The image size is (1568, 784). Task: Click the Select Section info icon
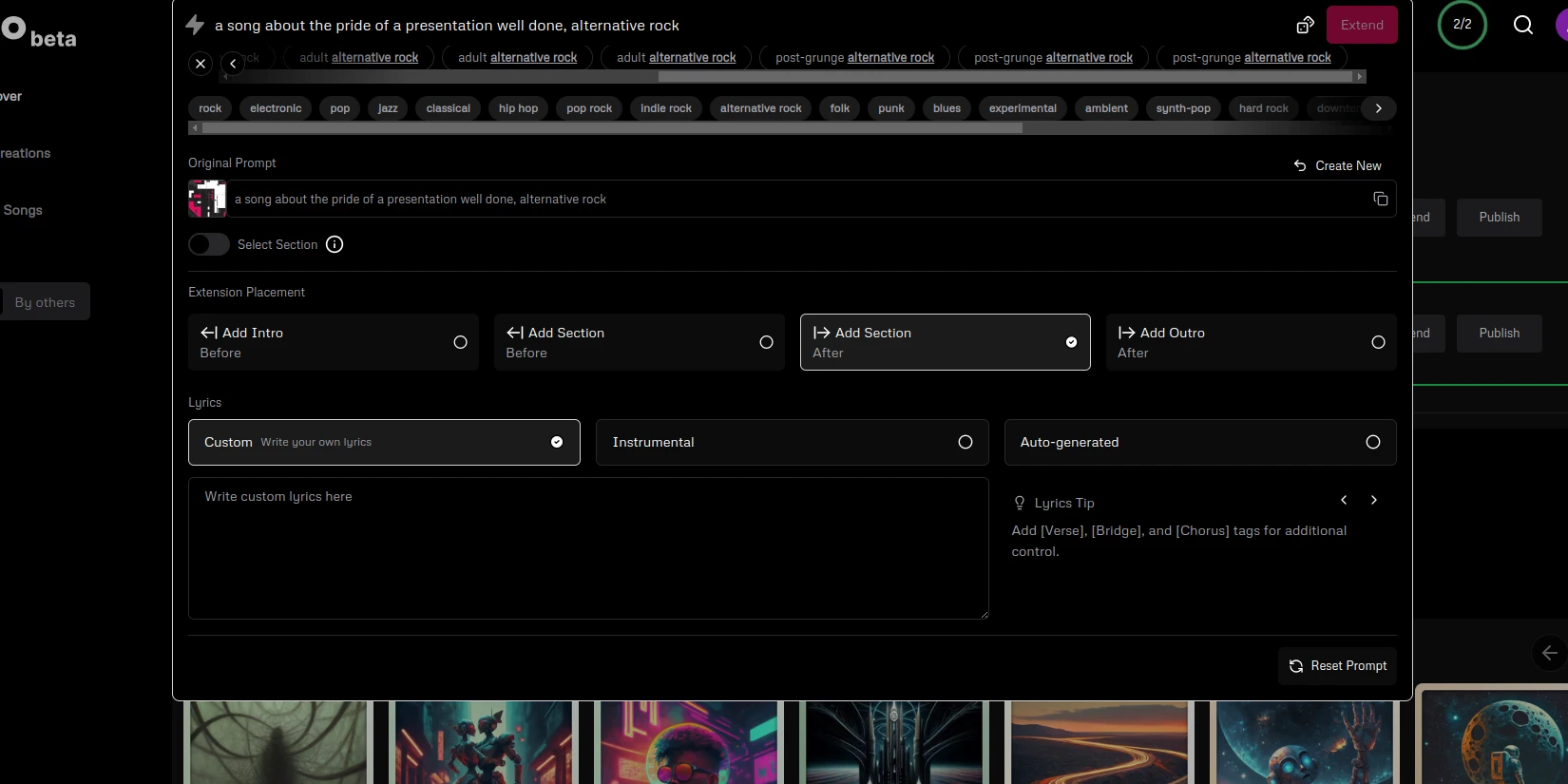(335, 244)
